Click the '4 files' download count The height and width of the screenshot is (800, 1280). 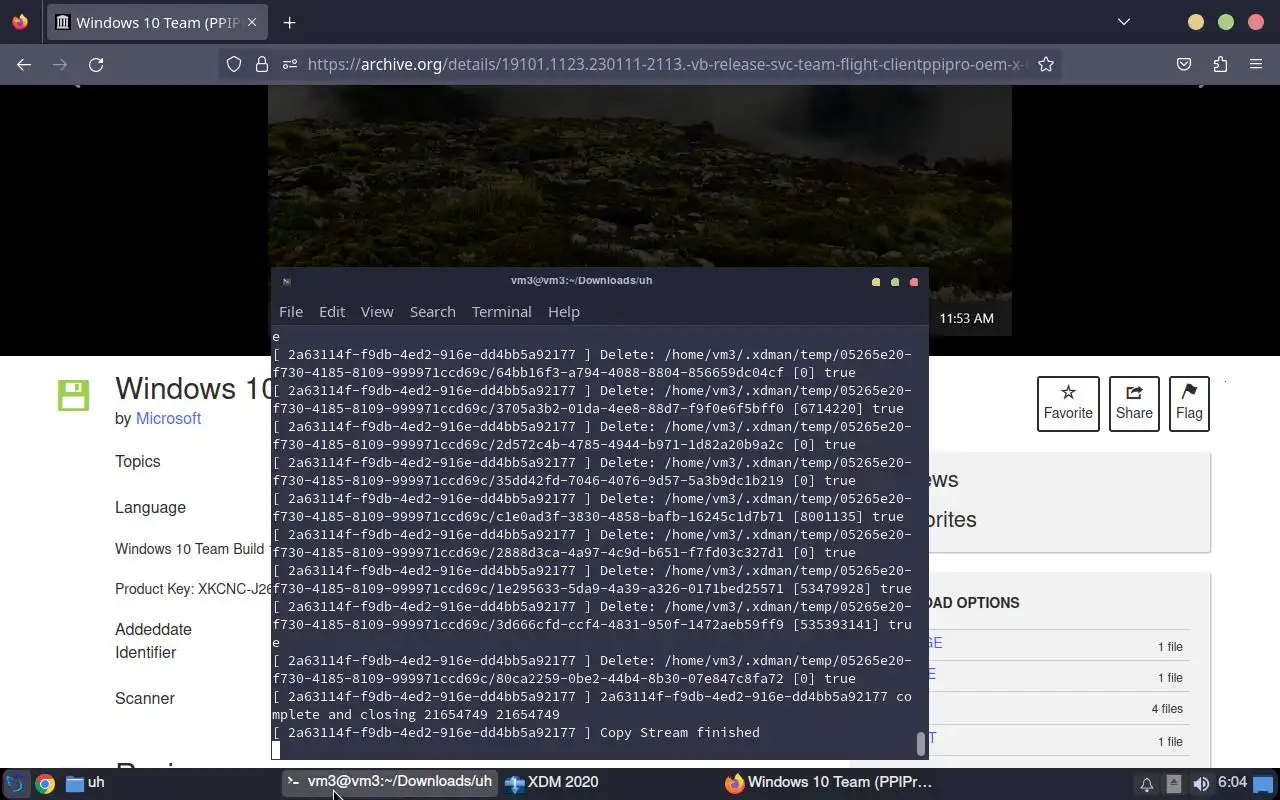(x=1167, y=709)
